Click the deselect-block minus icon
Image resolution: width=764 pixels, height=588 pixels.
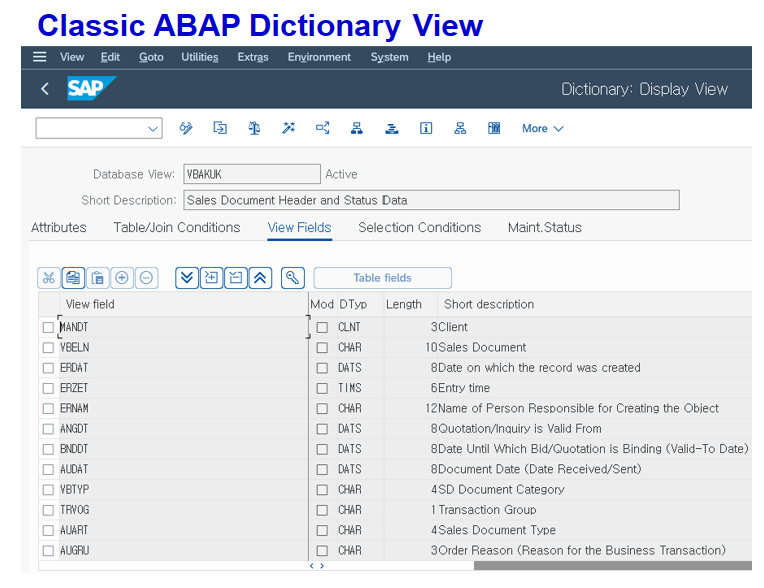(x=236, y=278)
